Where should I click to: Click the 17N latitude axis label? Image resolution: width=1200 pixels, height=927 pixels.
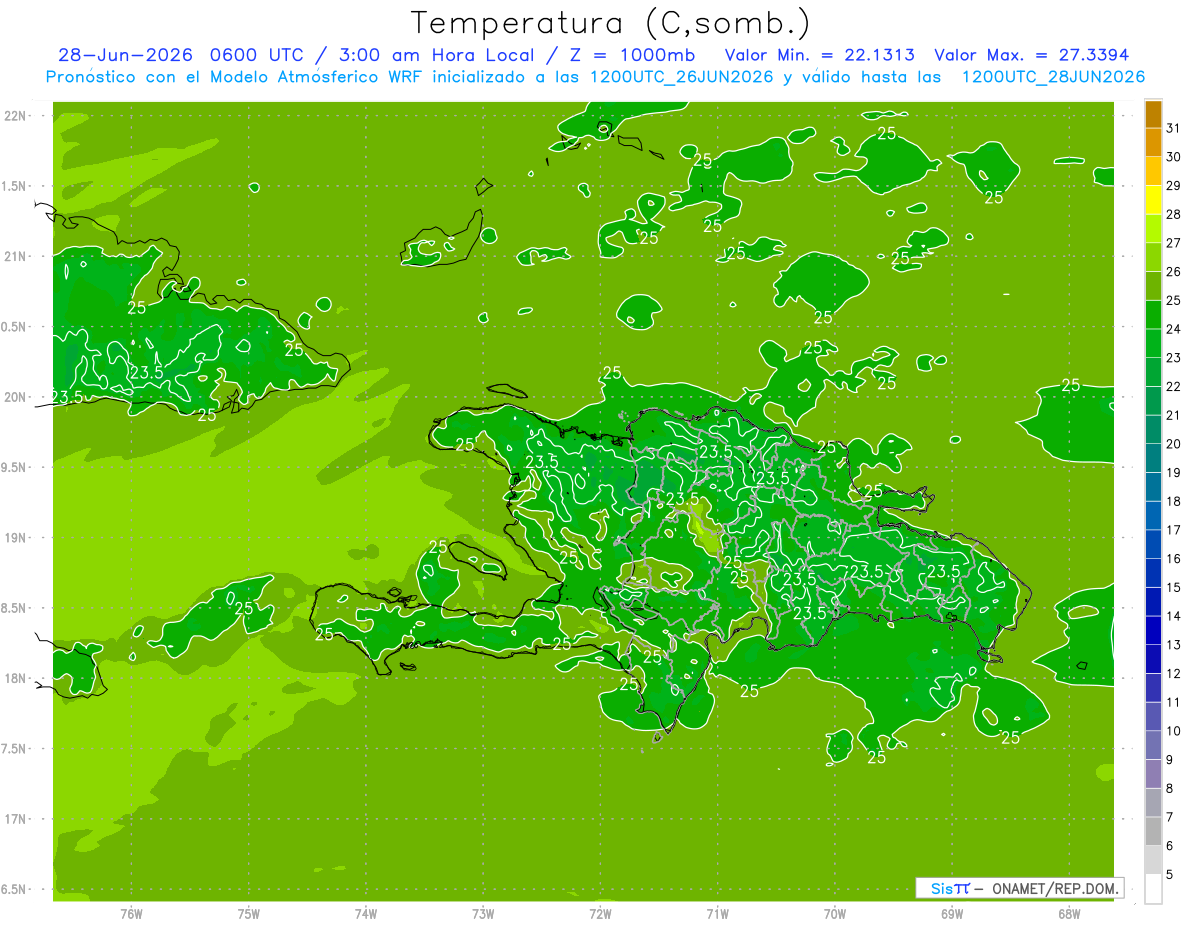tap(15, 819)
